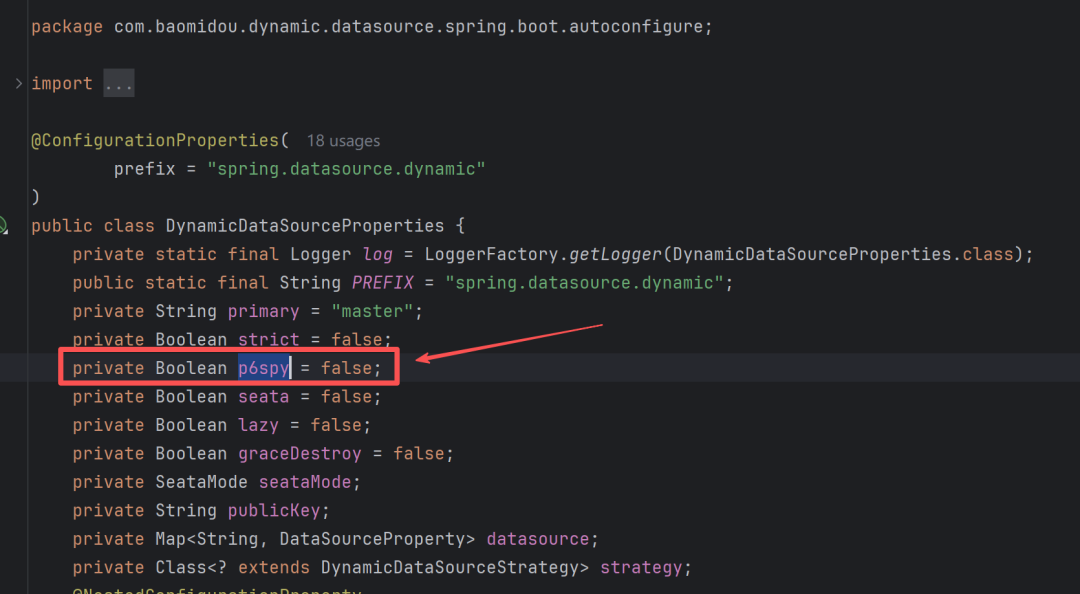Click the graceDestroy field name
1080x594 pixels.
[300, 453]
